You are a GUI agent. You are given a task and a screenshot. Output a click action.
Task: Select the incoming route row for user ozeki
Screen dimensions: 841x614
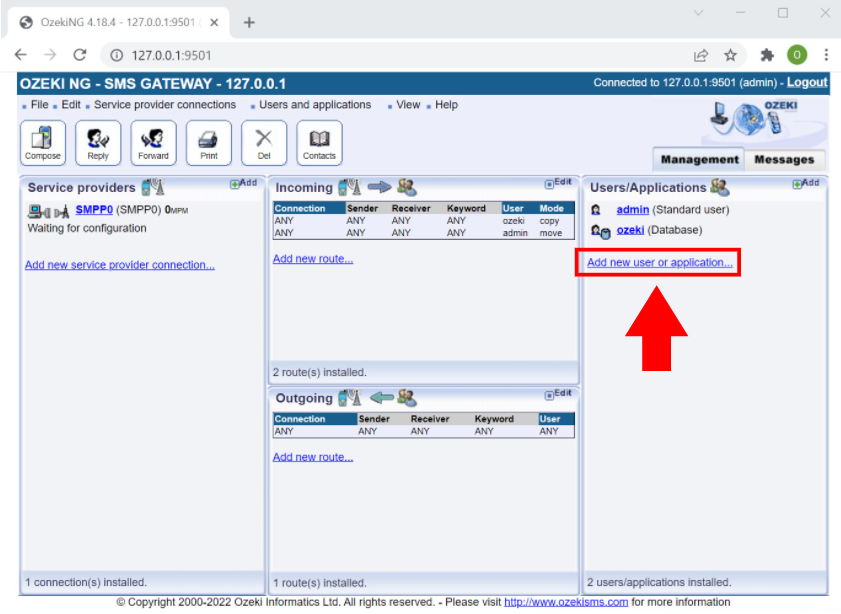pos(424,221)
